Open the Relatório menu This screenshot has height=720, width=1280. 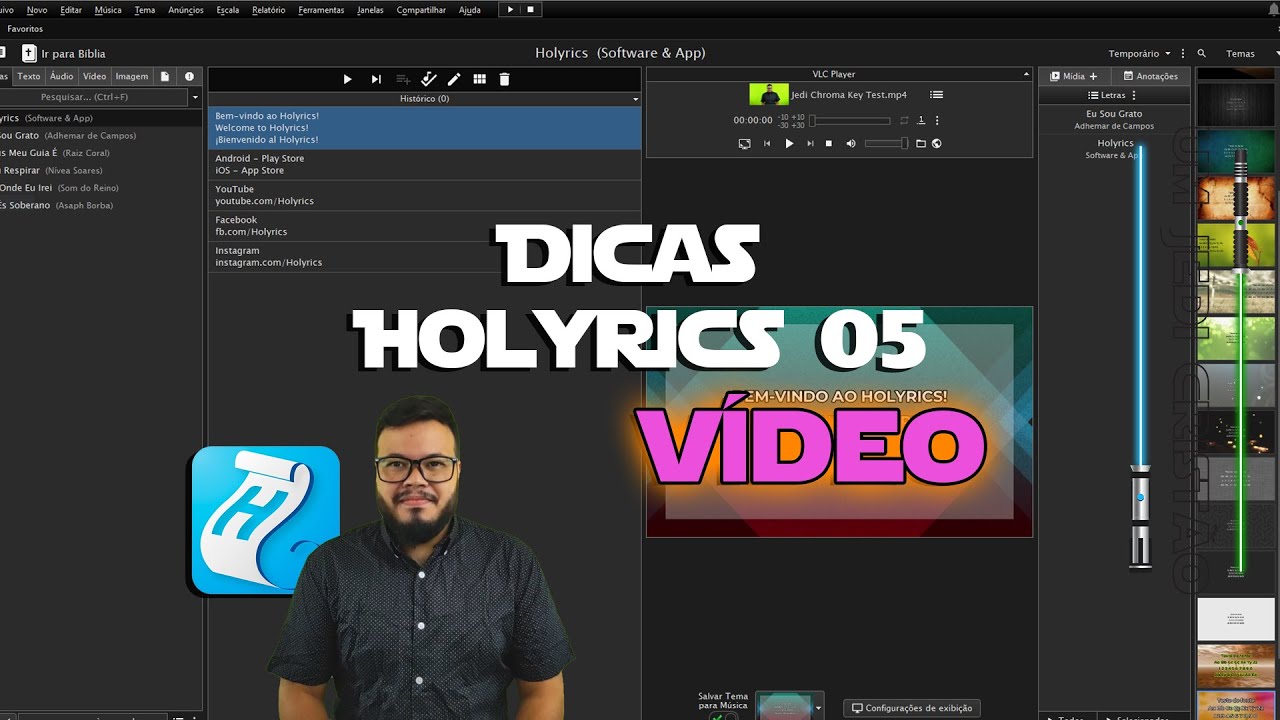268,10
